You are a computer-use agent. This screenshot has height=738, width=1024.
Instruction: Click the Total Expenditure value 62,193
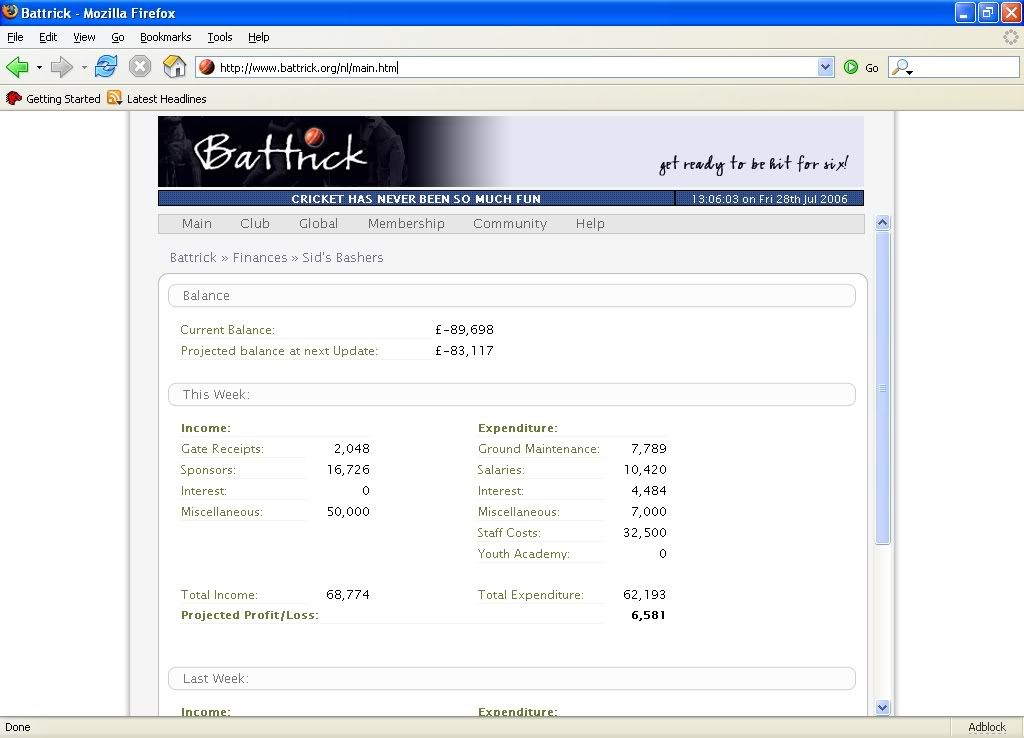coord(645,594)
